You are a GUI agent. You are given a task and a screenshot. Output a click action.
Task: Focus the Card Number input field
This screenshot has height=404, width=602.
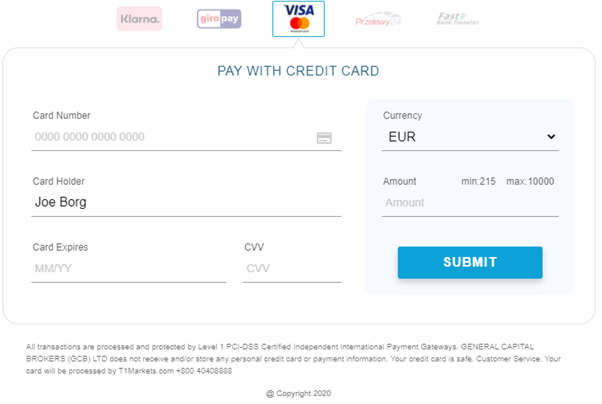170,138
